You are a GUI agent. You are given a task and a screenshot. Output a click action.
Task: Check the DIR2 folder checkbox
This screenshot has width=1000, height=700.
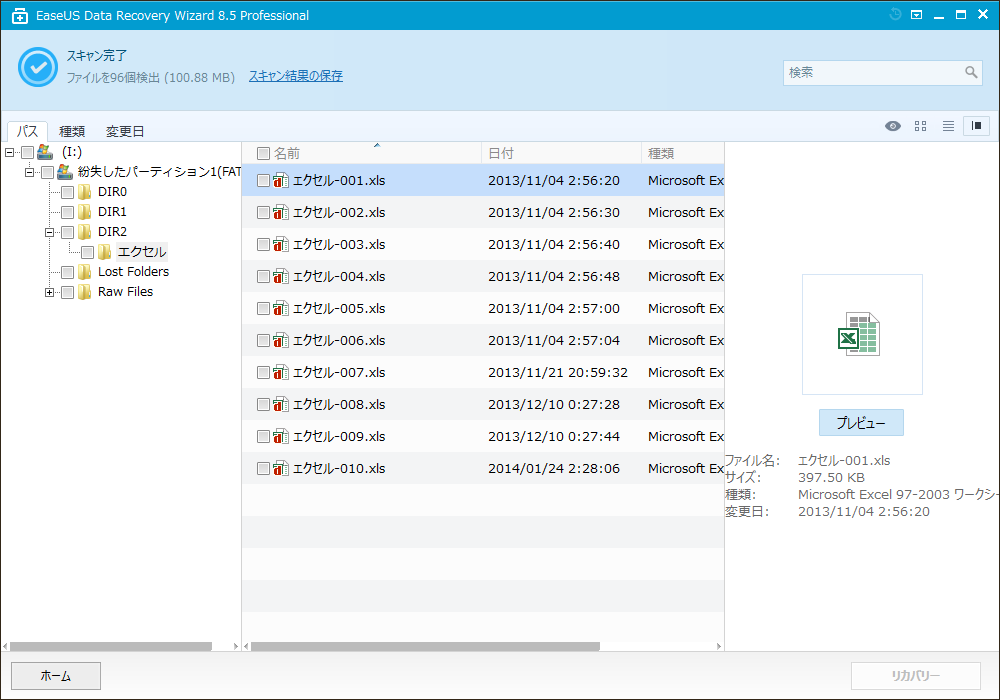click(x=67, y=232)
